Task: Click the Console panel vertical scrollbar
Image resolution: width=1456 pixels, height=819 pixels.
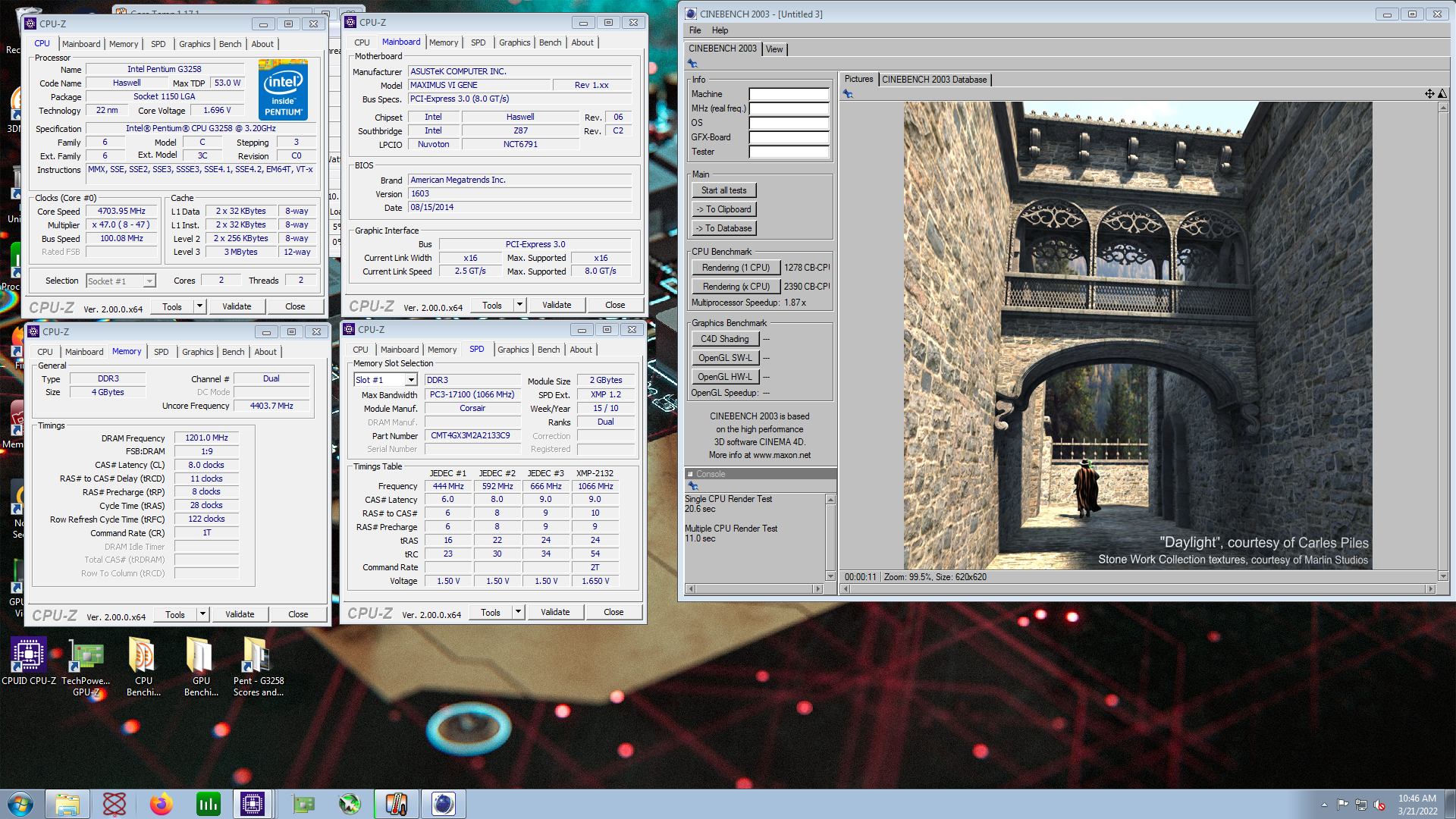Action: 830,538
